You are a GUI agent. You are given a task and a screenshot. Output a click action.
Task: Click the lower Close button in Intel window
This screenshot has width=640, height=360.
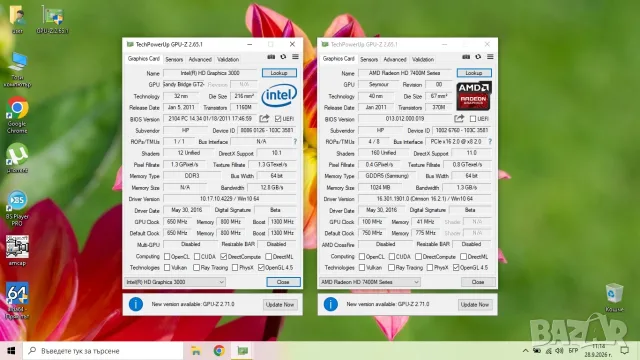point(283,282)
